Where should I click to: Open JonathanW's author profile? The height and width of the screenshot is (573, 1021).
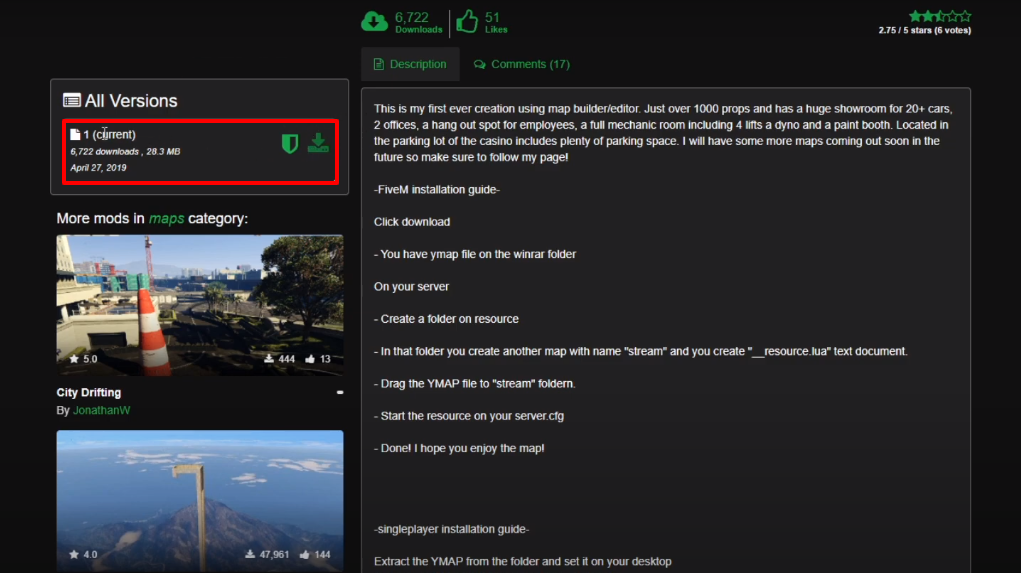click(102, 410)
